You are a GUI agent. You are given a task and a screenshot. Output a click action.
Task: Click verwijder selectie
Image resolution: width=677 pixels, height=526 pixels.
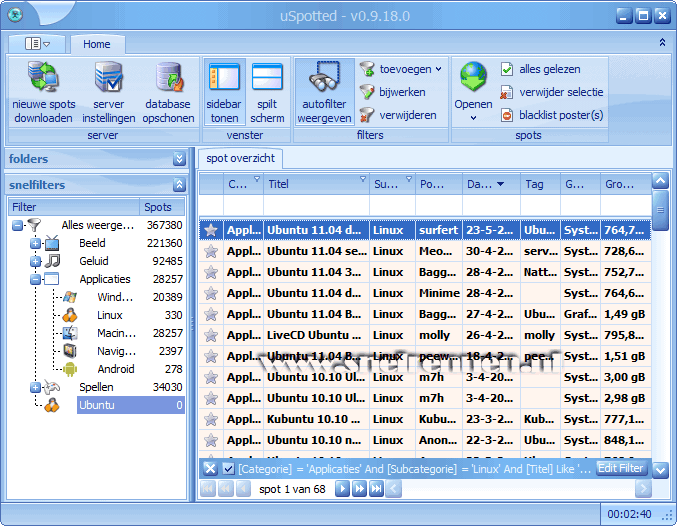tap(552, 92)
